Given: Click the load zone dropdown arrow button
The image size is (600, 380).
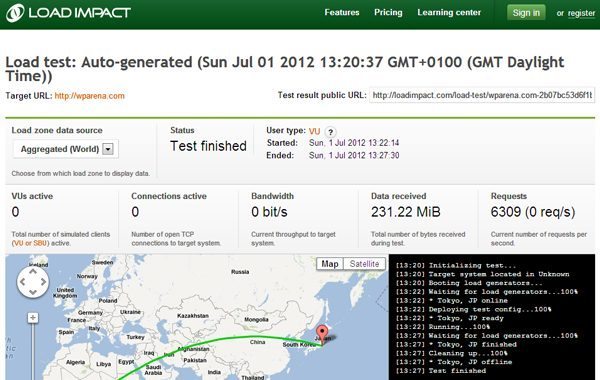Looking at the screenshot, I should click(x=108, y=149).
